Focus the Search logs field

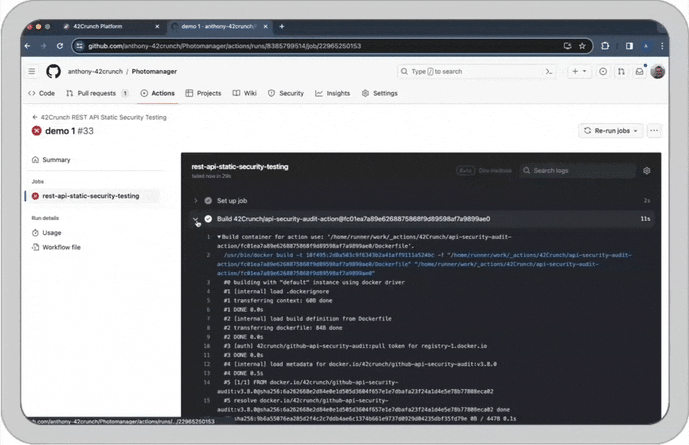coord(578,170)
